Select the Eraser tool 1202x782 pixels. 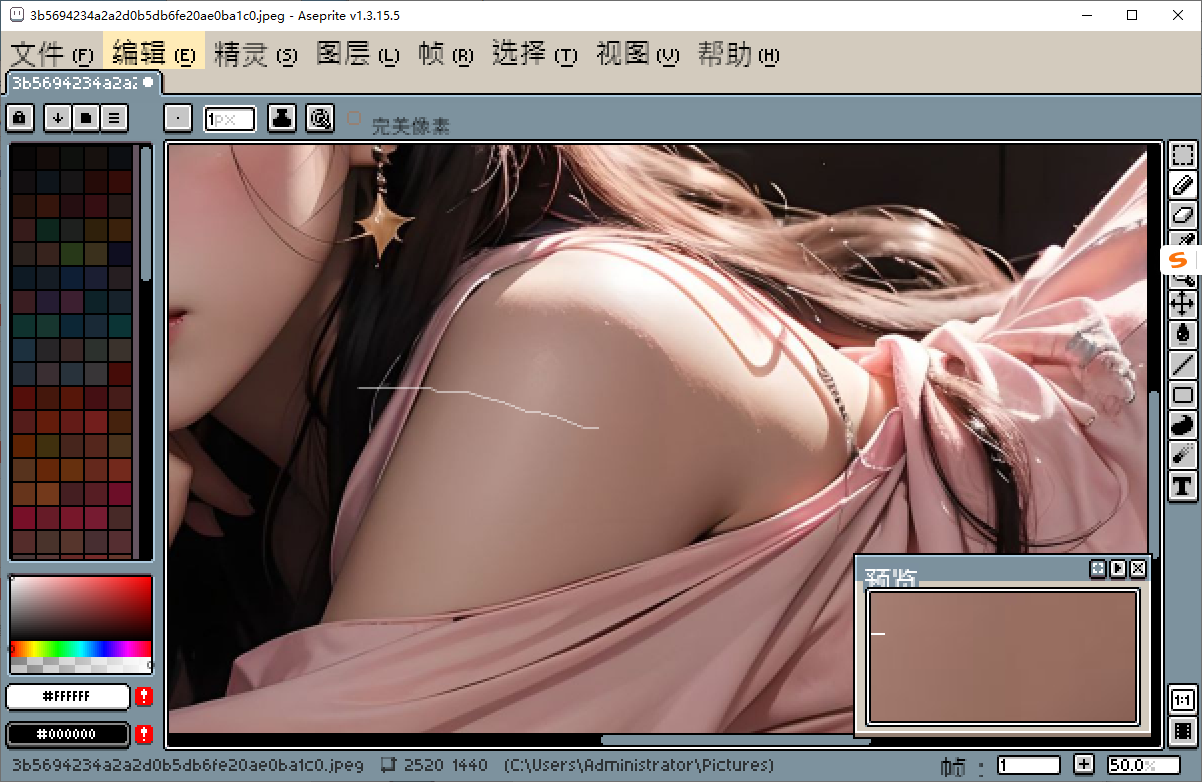pos(1182,214)
